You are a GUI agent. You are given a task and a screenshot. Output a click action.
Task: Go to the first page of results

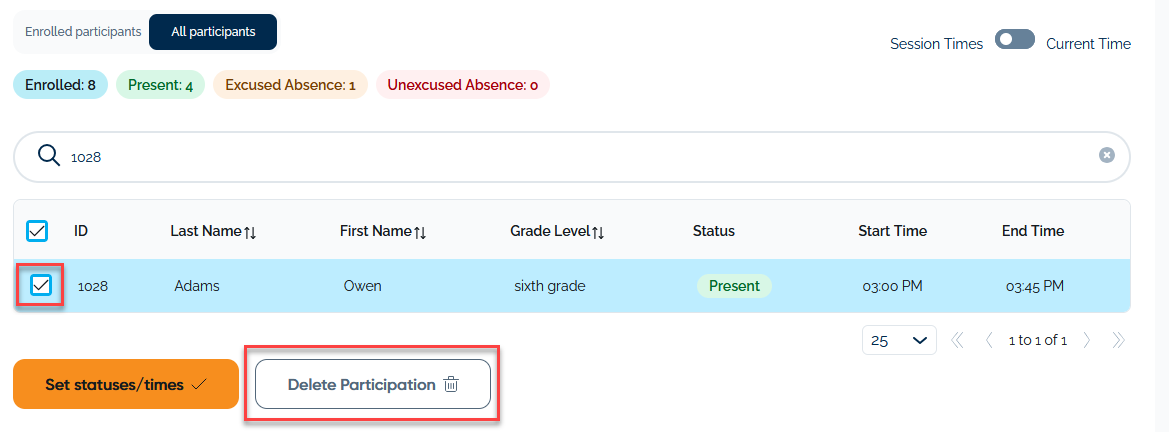click(x=957, y=340)
